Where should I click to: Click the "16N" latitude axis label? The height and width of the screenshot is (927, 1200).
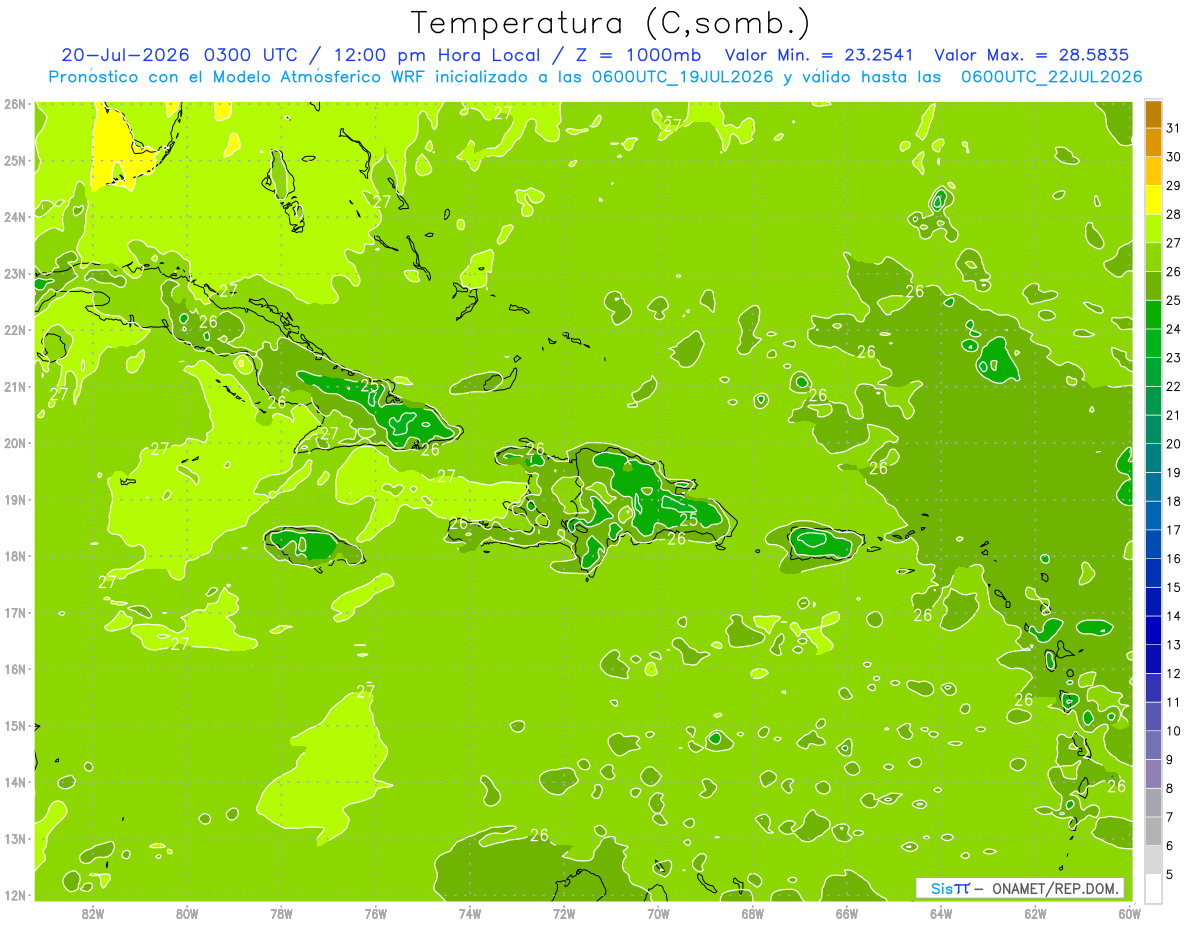pos(14,669)
